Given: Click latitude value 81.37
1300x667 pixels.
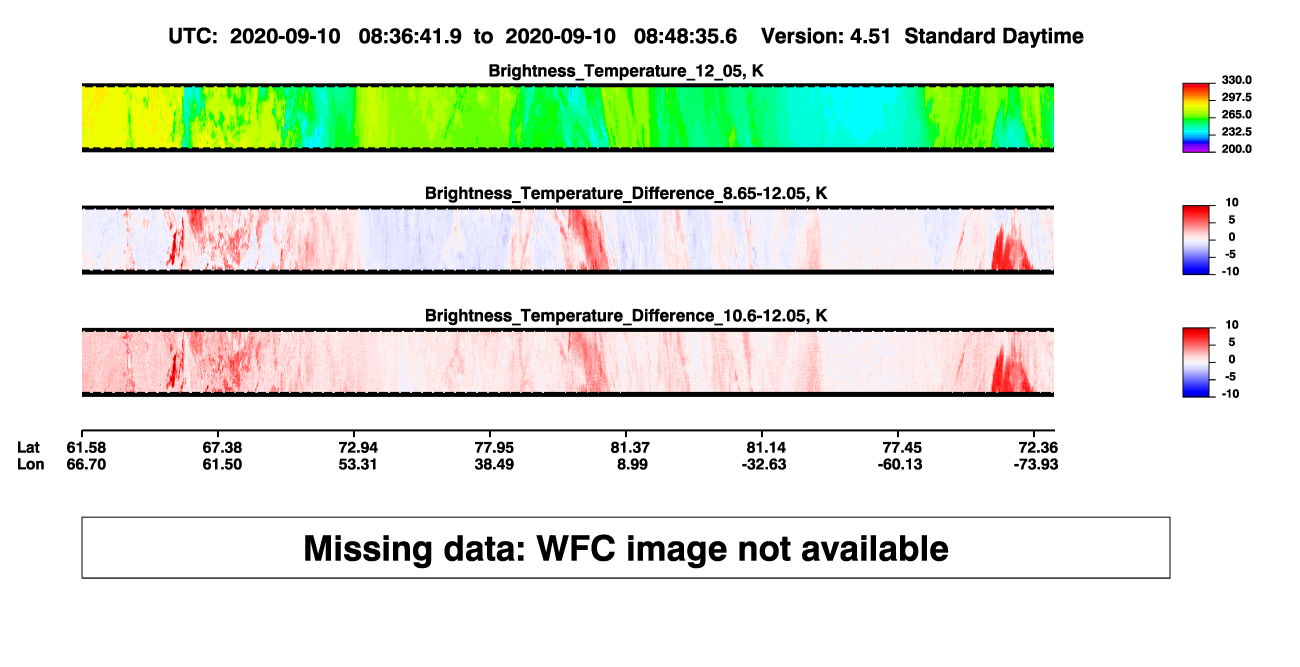Looking at the screenshot, I should (x=630, y=446).
